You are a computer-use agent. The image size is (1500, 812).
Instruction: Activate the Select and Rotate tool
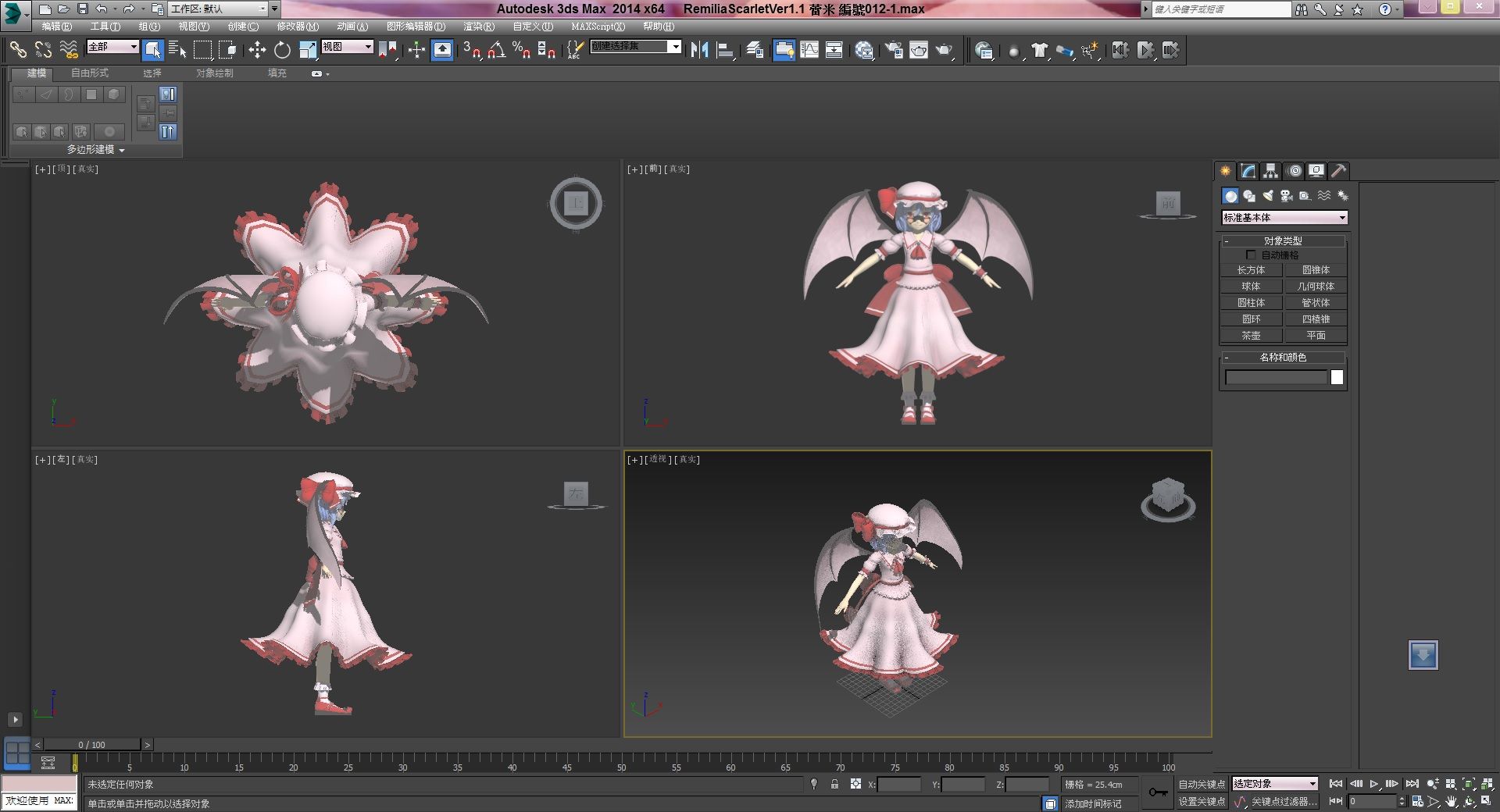[x=282, y=50]
